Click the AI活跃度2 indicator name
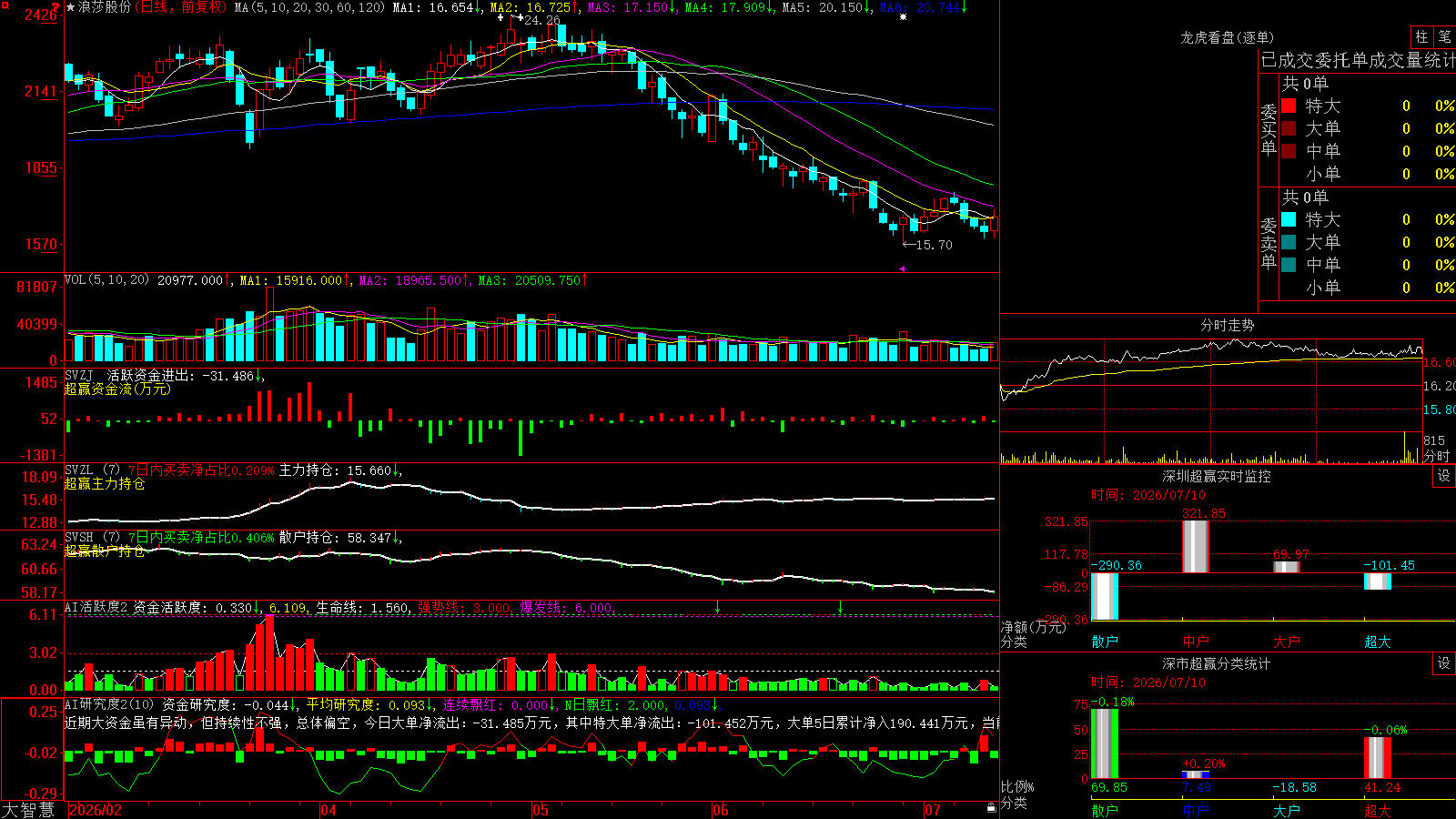The image size is (1456, 819). point(96,607)
